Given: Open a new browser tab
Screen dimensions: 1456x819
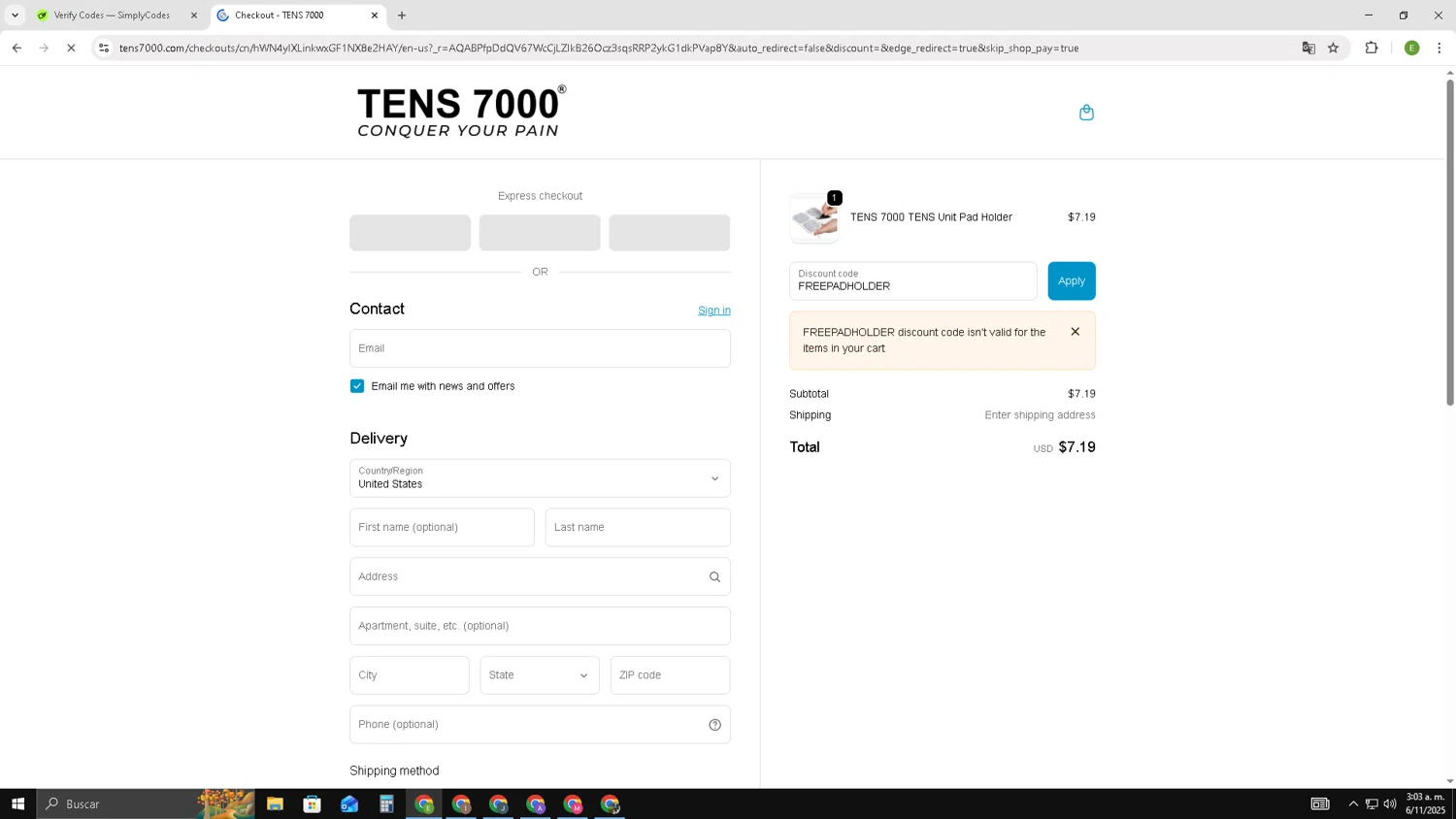Looking at the screenshot, I should [x=402, y=16].
